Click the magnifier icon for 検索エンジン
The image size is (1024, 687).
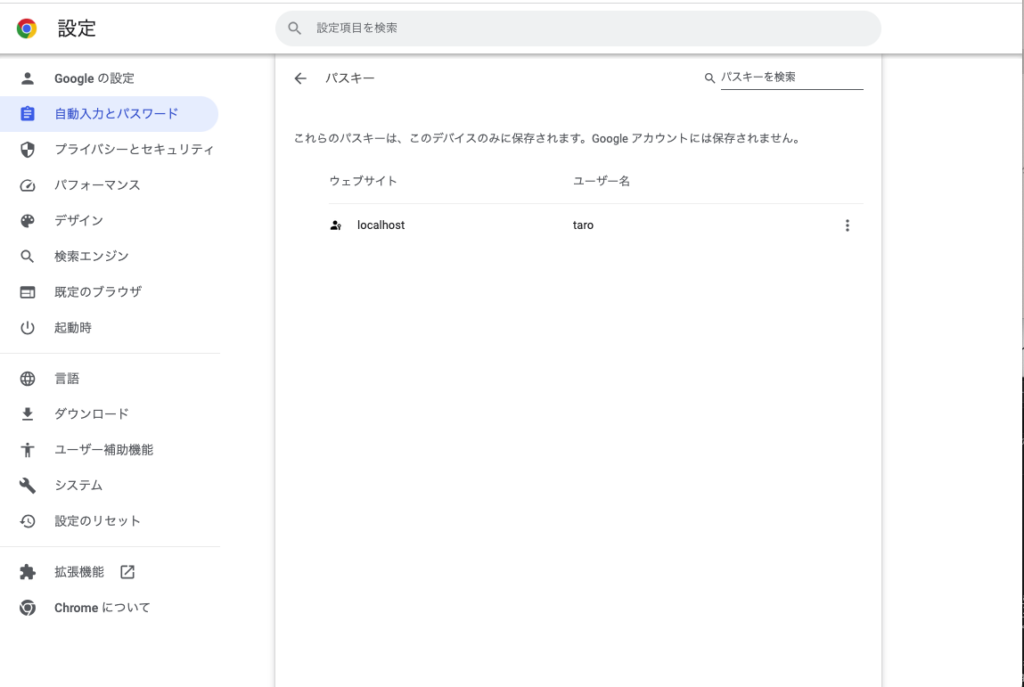(x=27, y=257)
